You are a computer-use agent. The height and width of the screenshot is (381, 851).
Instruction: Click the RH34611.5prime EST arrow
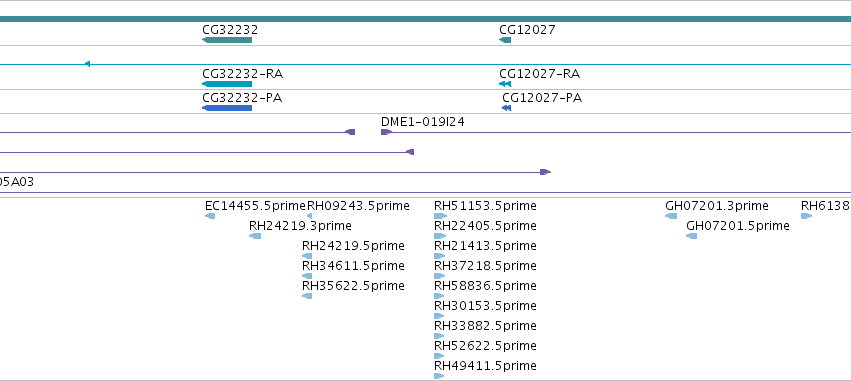307,276
